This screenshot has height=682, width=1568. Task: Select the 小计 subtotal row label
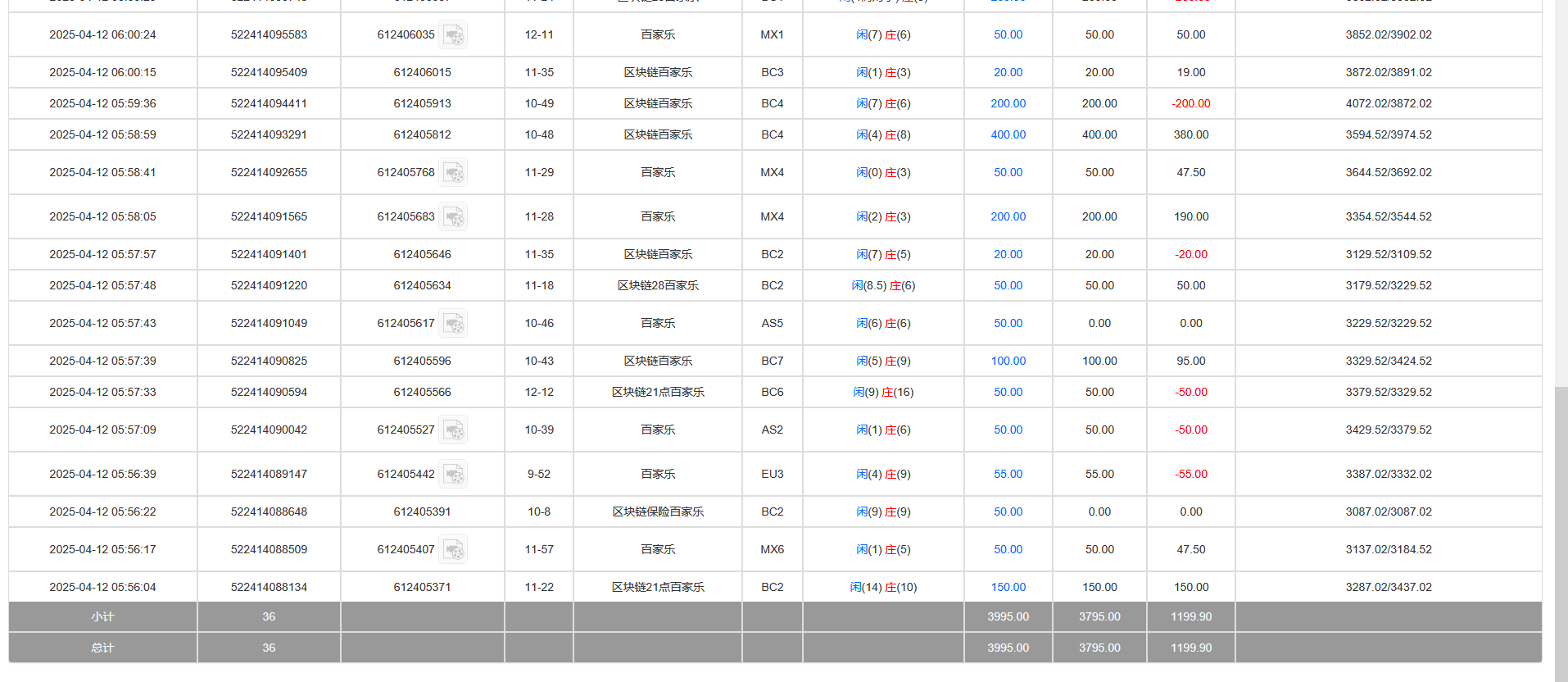(102, 617)
